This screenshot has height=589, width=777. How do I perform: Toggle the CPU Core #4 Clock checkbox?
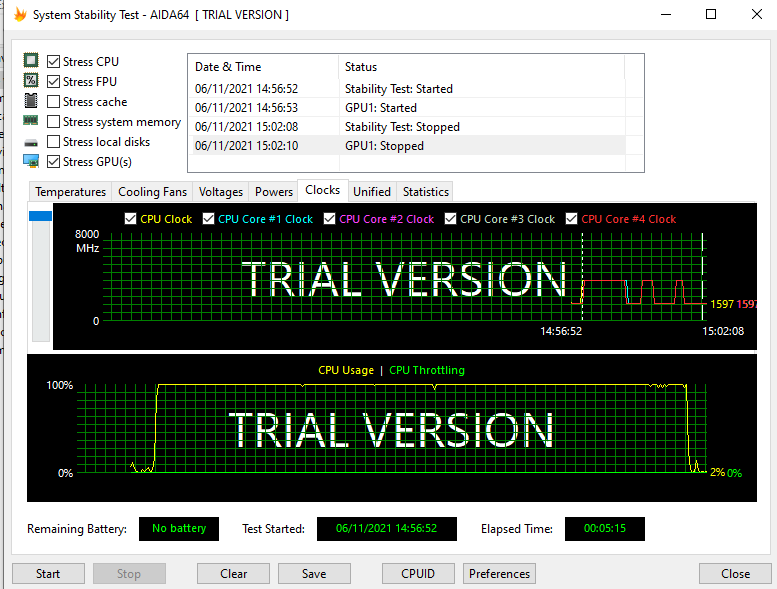pos(571,219)
